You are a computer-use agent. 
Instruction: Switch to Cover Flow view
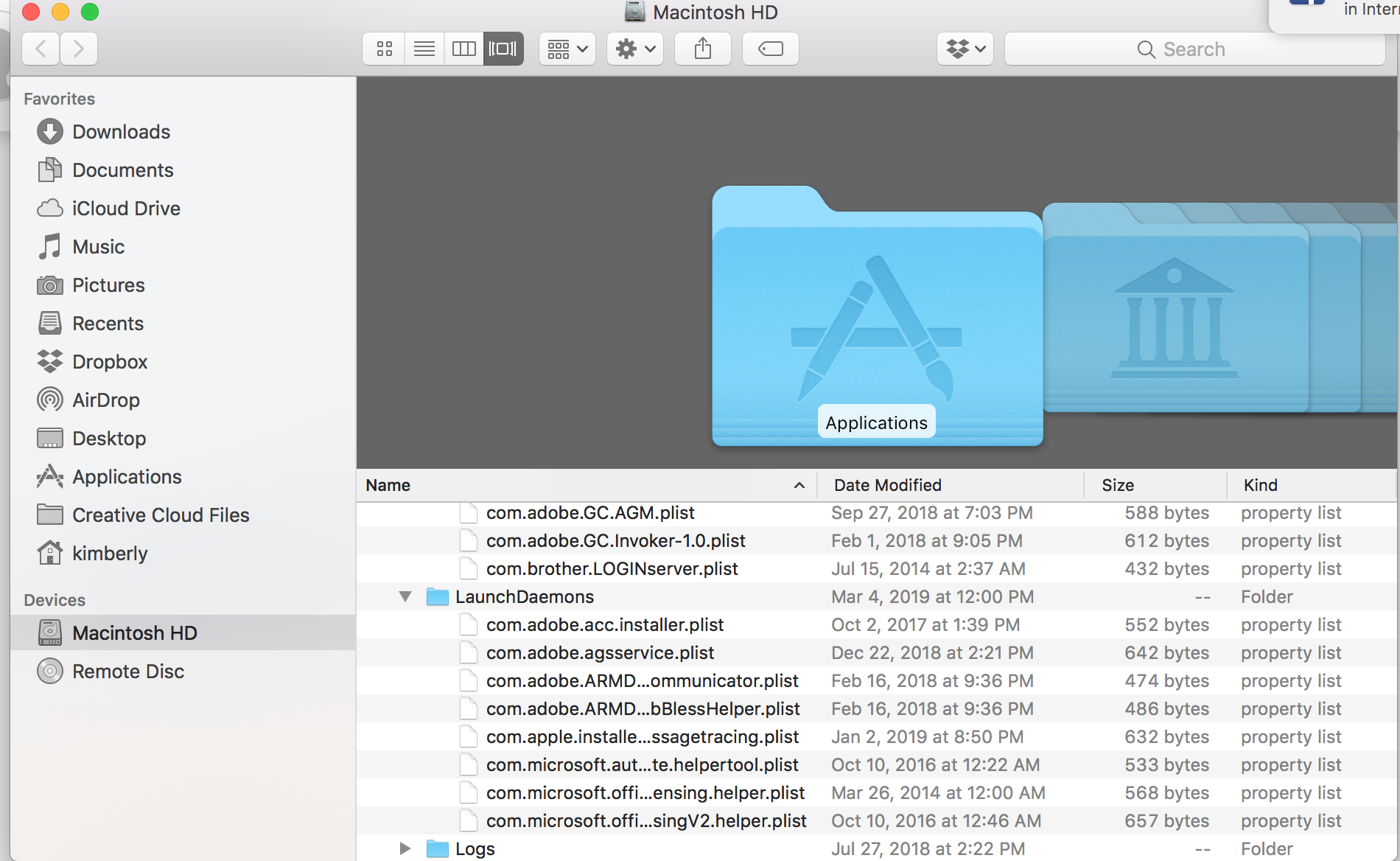(503, 49)
